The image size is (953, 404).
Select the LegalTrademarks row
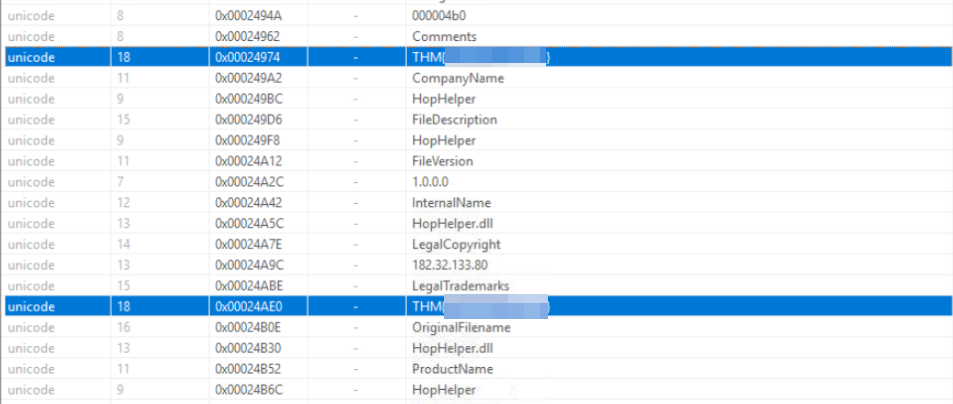pos(460,286)
